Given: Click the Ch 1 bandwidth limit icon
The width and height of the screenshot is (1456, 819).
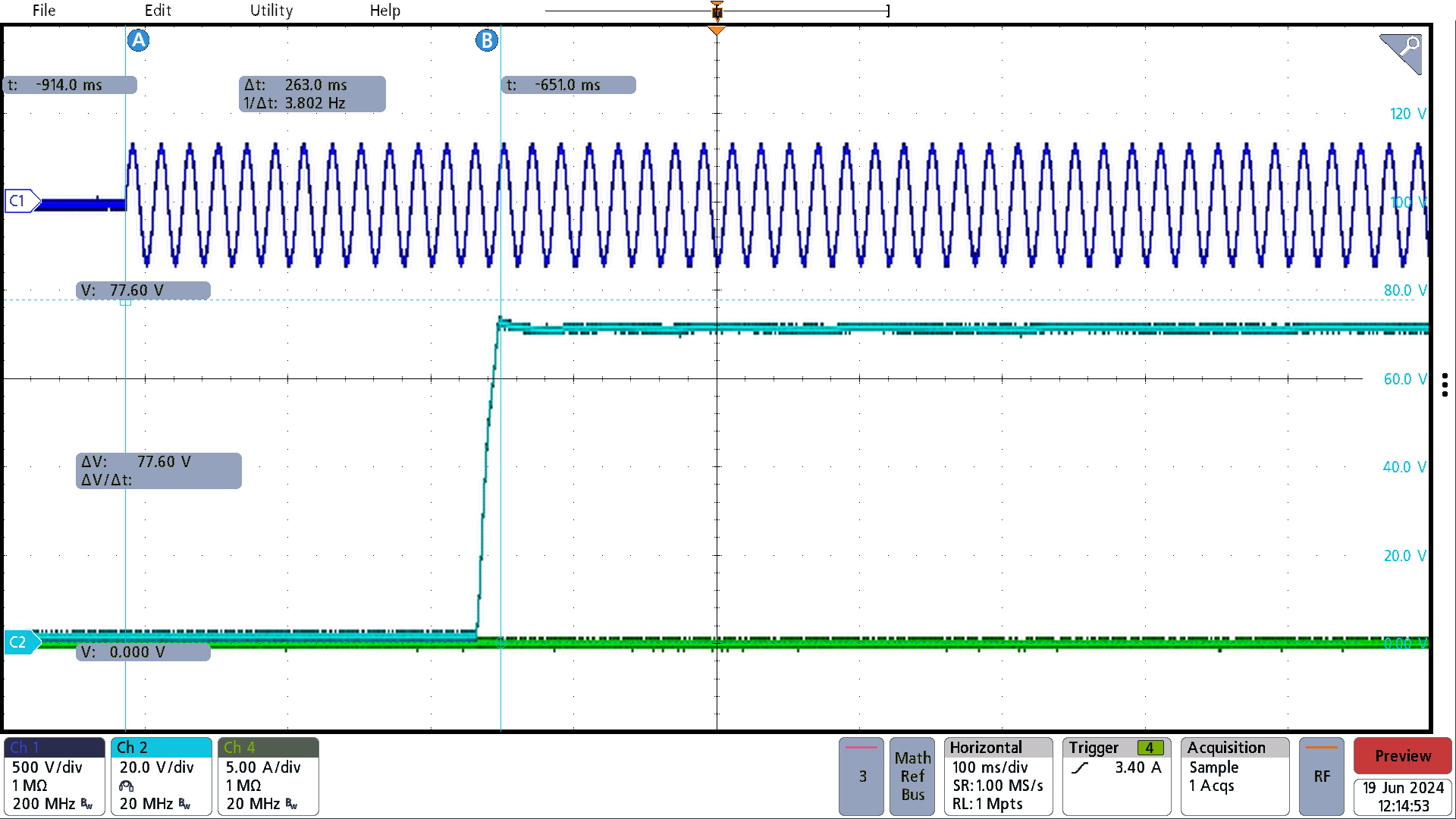Looking at the screenshot, I should pos(87,804).
